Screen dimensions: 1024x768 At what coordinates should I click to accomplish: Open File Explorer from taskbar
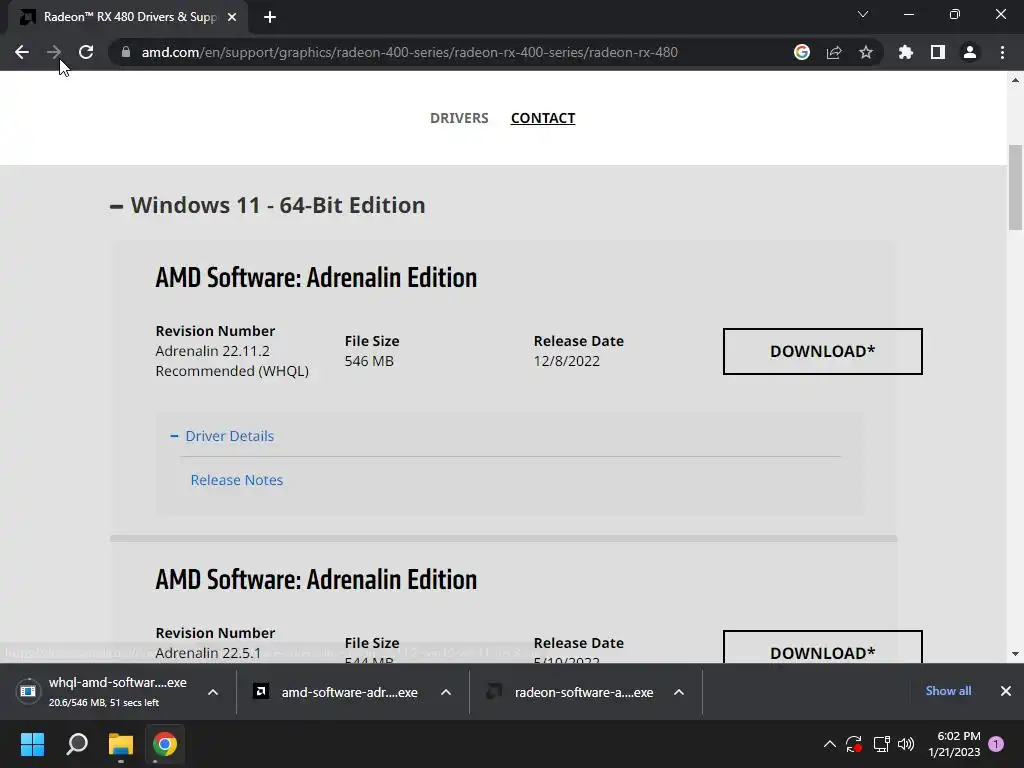121,744
